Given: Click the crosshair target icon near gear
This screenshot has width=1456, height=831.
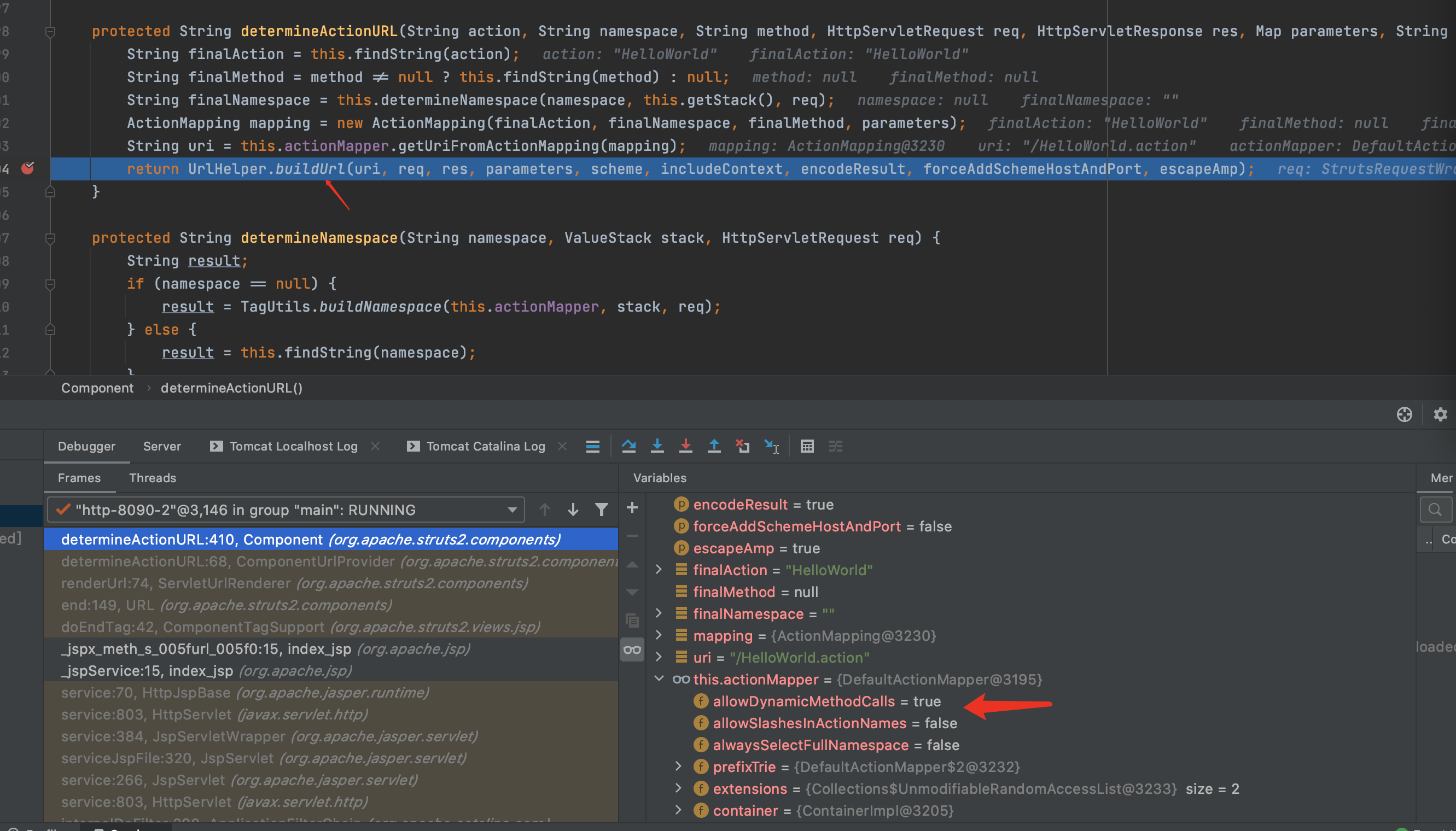Looking at the screenshot, I should point(1405,414).
